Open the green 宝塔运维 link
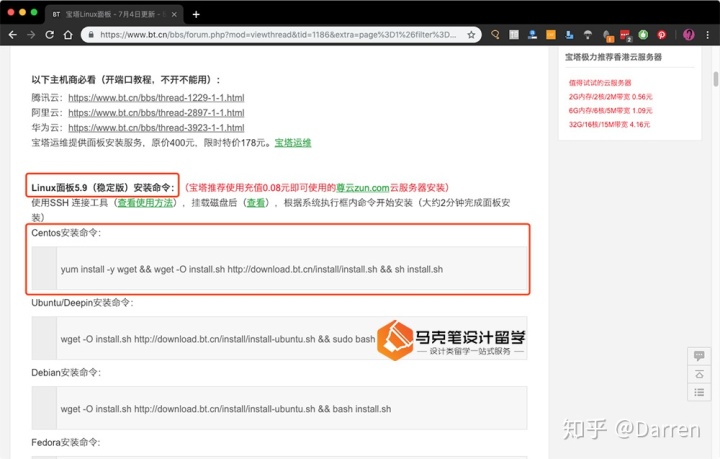Viewport: 720px width, 459px height. coord(293,143)
